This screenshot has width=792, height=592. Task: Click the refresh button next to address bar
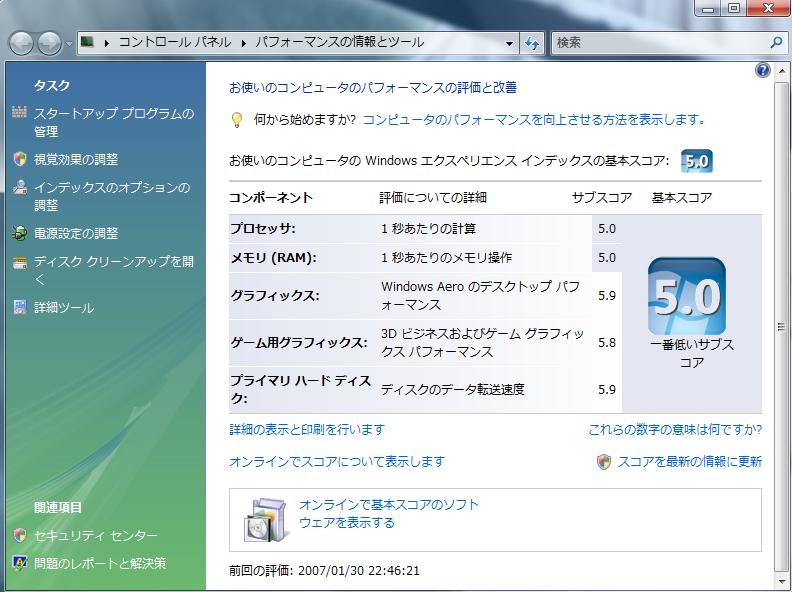tap(532, 43)
